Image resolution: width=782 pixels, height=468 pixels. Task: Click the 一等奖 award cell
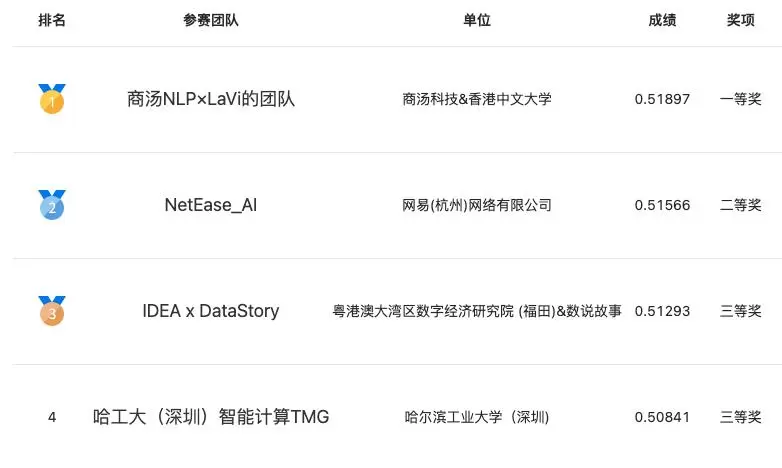point(741,99)
